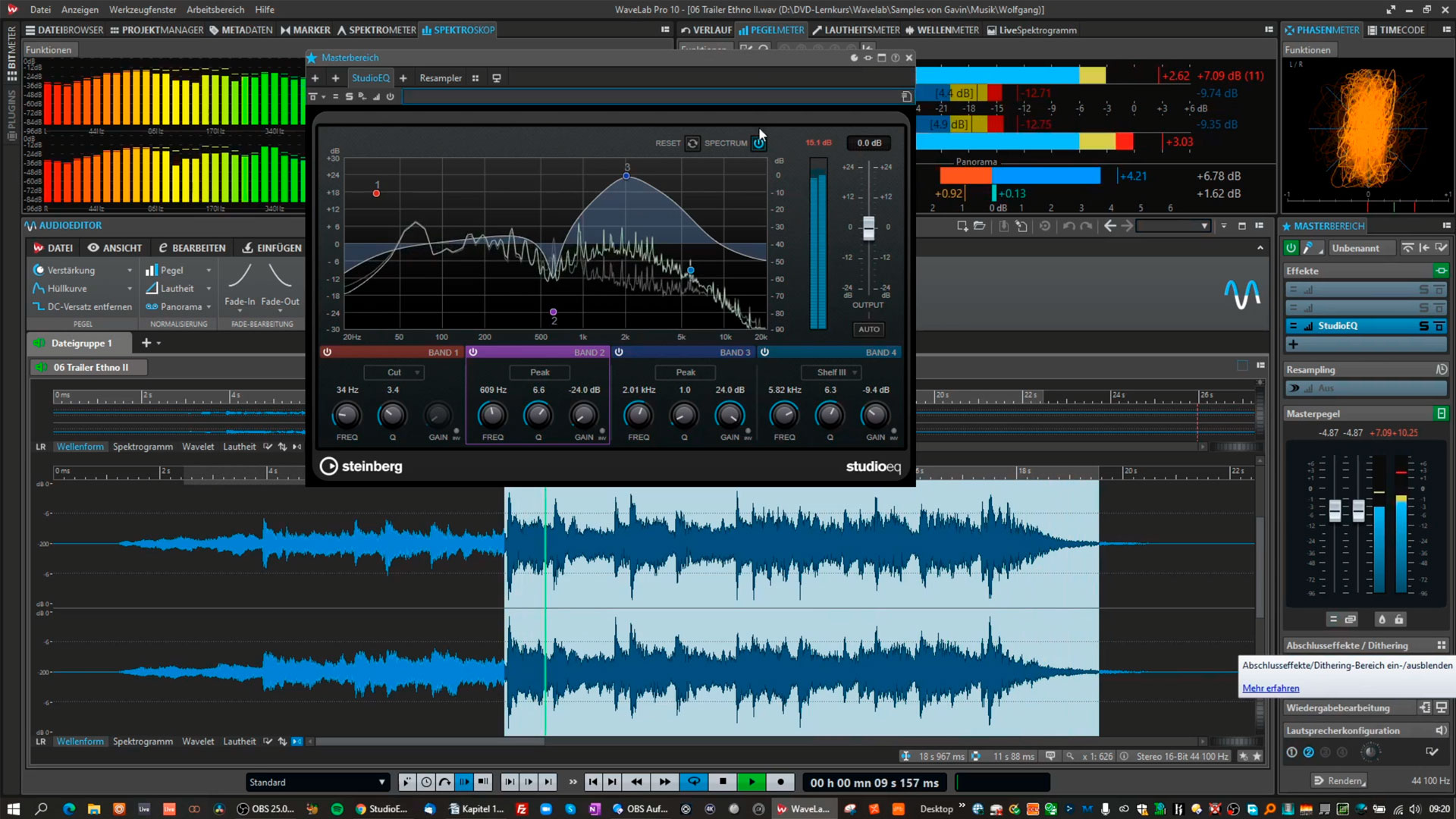Click the Masterpegel section visibility toggle
The image size is (1456, 819).
pos(1441,414)
